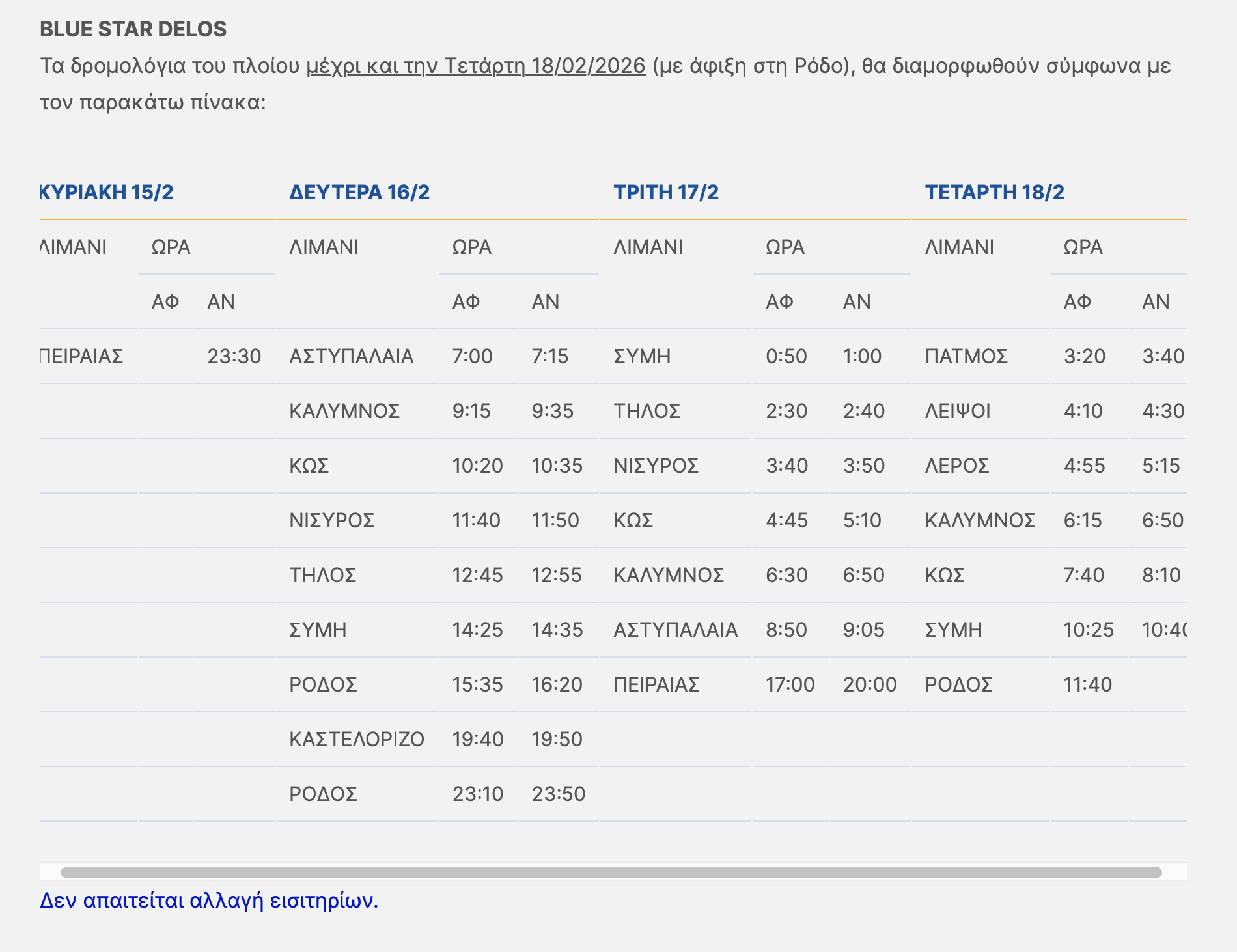Viewport: 1237px width, 952px height.
Task: Click the "Δεν απαιτείται αλλαγή εισιτηρίων" notice
Action: pyautogui.click(x=209, y=901)
